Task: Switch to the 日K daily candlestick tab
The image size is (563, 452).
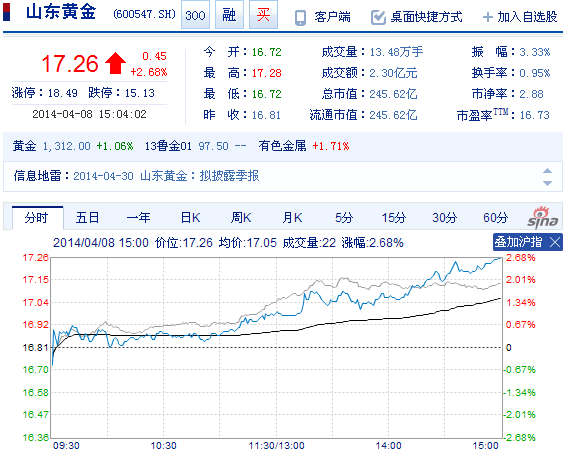Action: [x=190, y=218]
